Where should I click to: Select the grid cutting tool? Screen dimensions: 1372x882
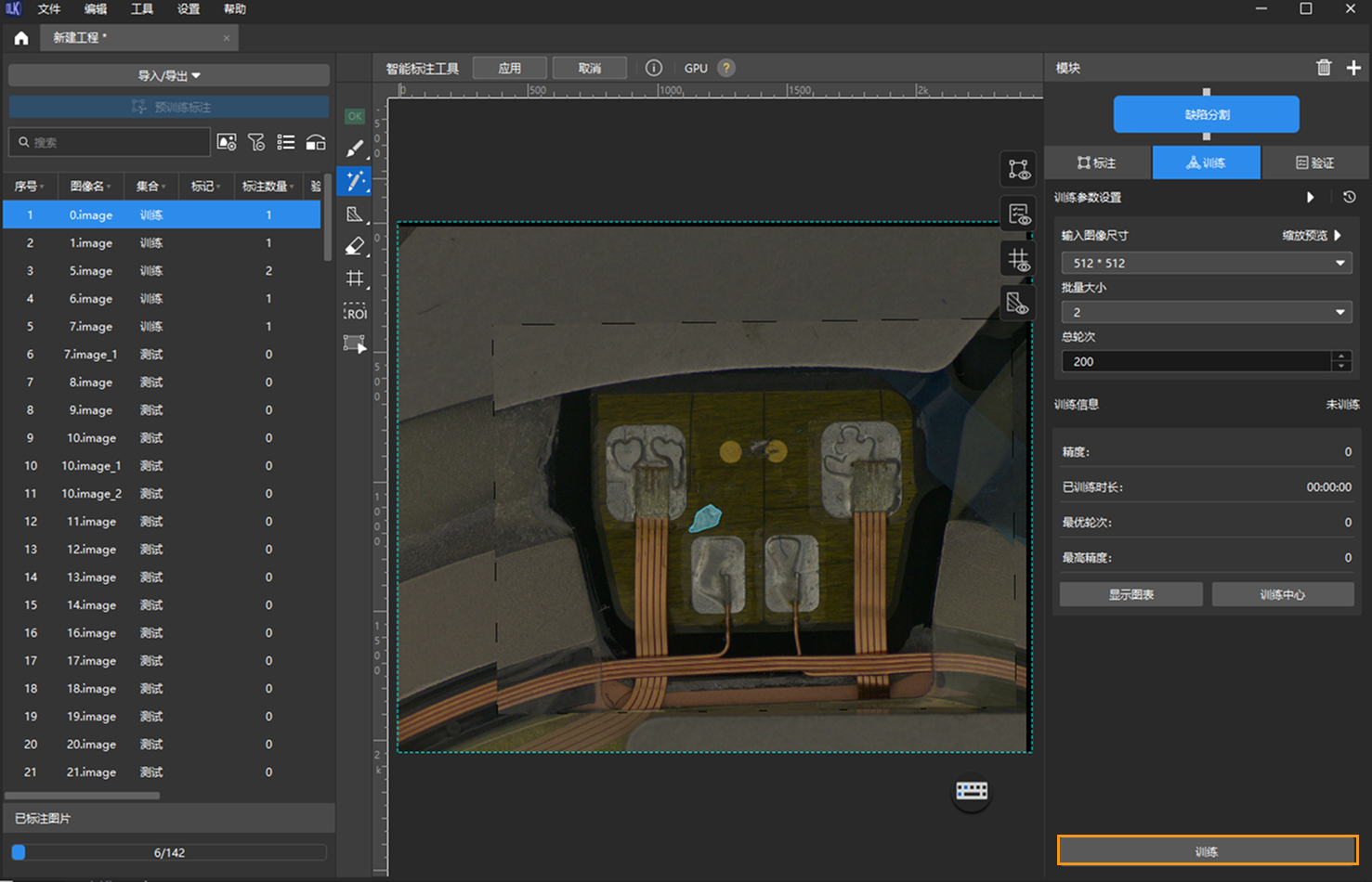click(x=355, y=278)
